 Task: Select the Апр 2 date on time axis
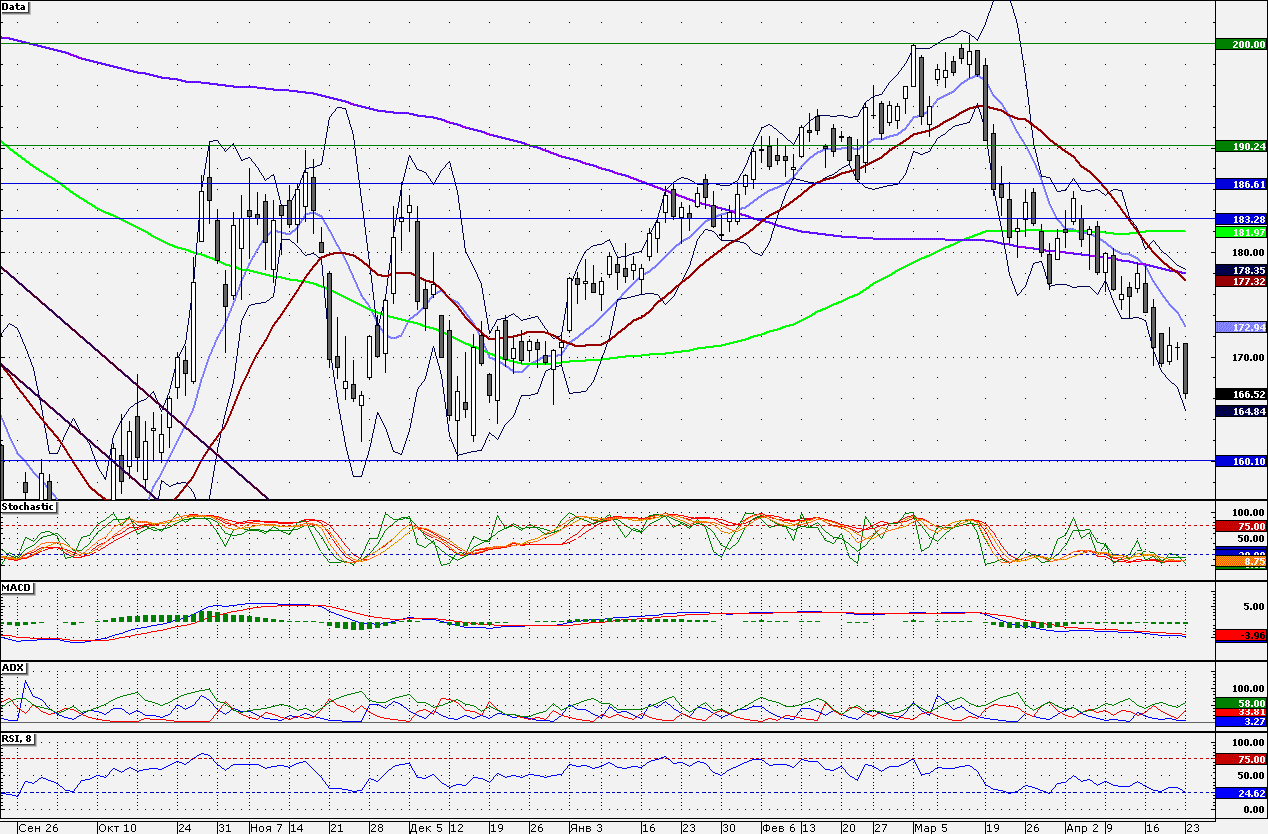point(1082,828)
